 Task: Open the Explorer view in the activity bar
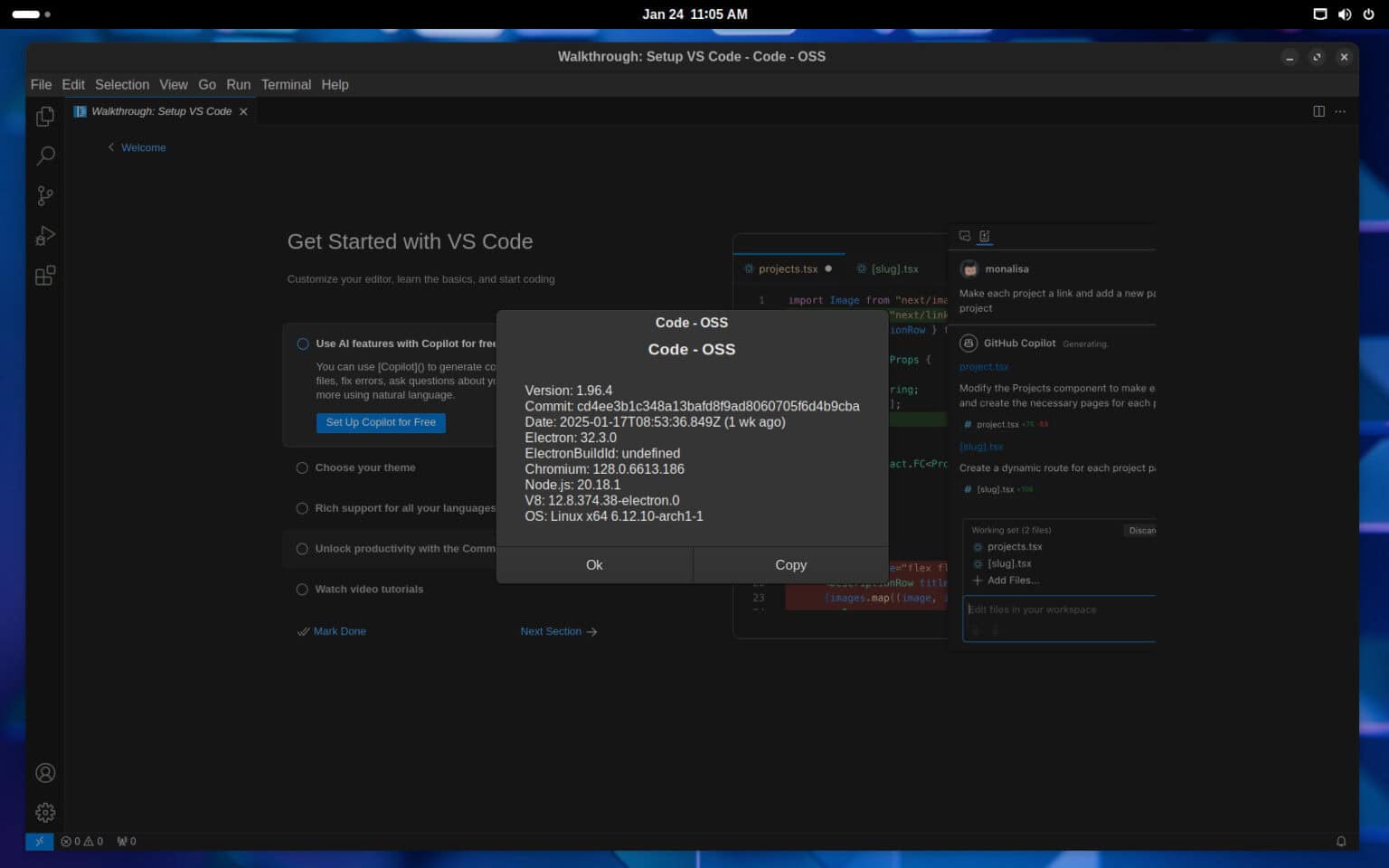[44, 116]
